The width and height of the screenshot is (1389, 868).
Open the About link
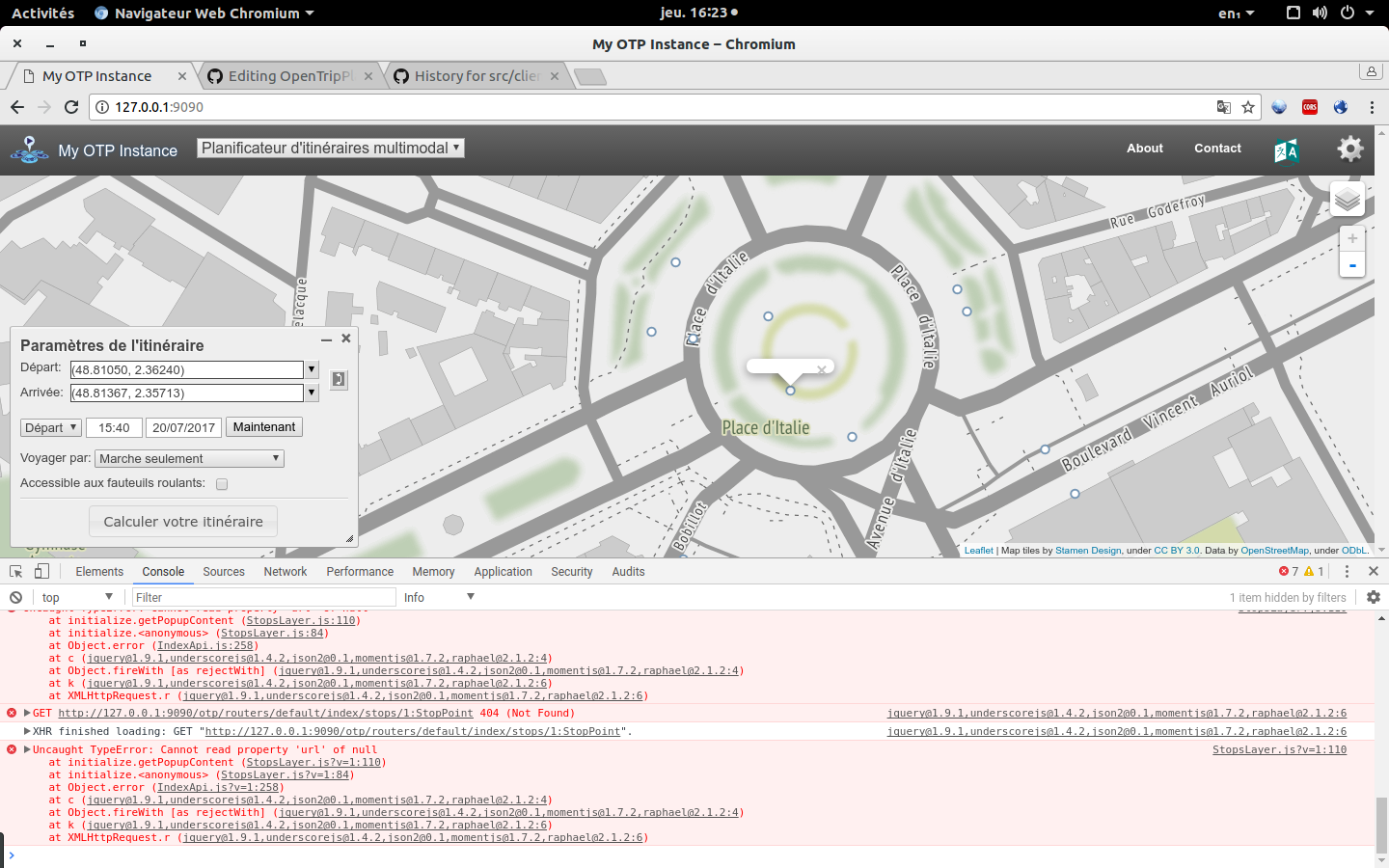pyautogui.click(x=1145, y=149)
